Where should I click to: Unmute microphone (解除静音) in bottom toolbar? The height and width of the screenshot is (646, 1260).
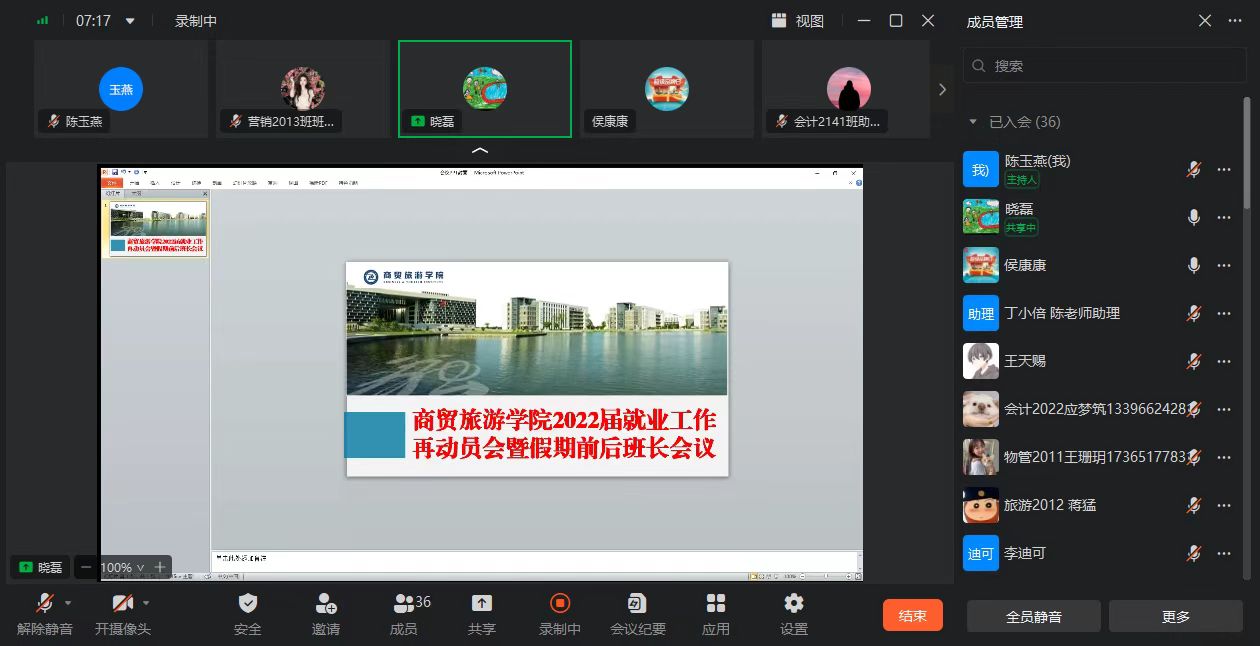pos(44,604)
